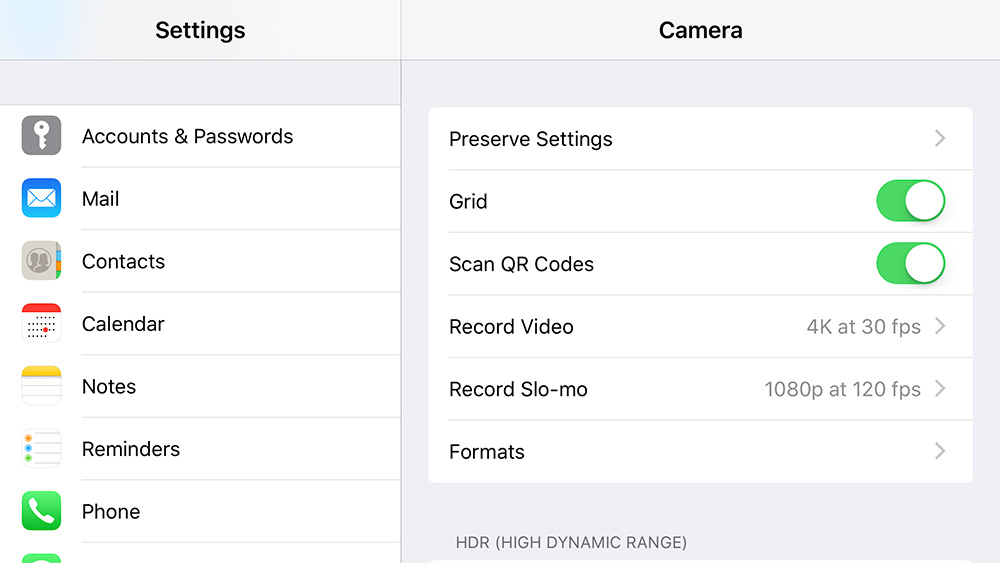Select the Contacts app icon
This screenshot has width=1000, height=563.
(41, 260)
